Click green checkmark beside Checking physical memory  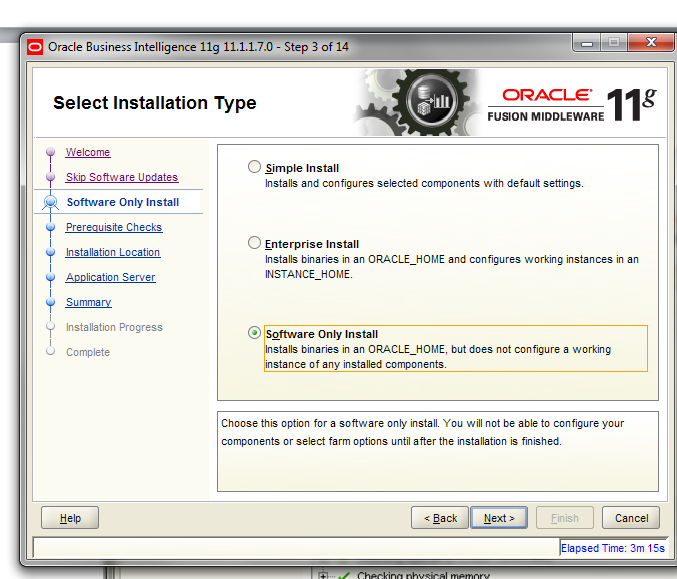(344, 576)
